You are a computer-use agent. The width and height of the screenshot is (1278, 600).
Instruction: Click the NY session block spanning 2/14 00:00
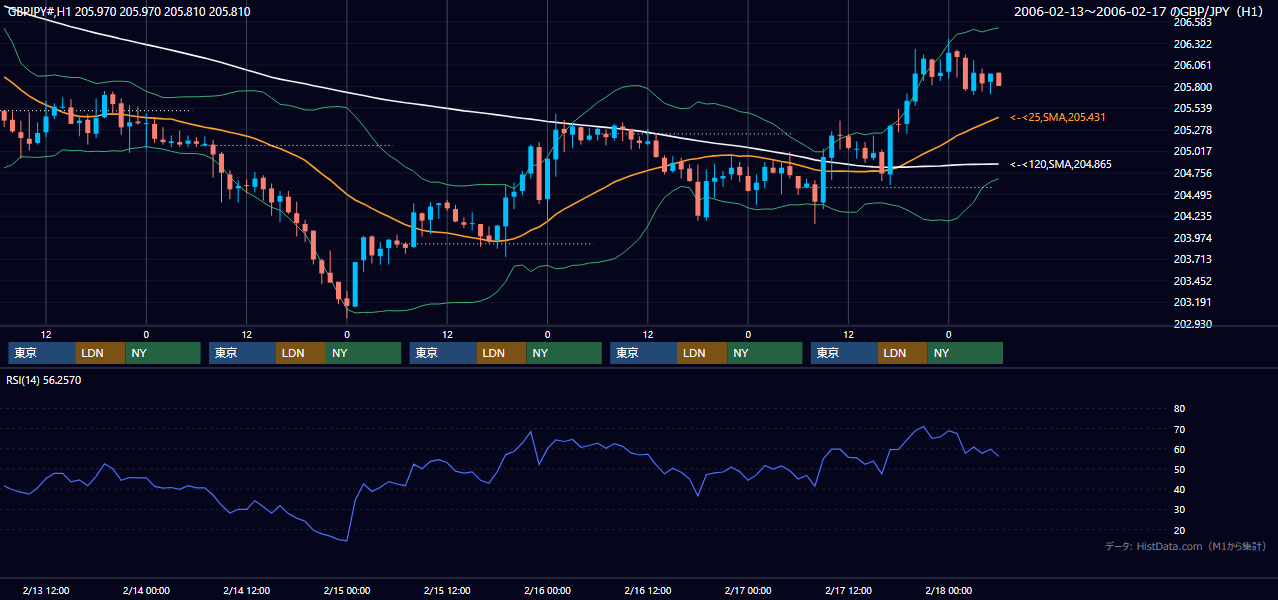click(x=163, y=353)
